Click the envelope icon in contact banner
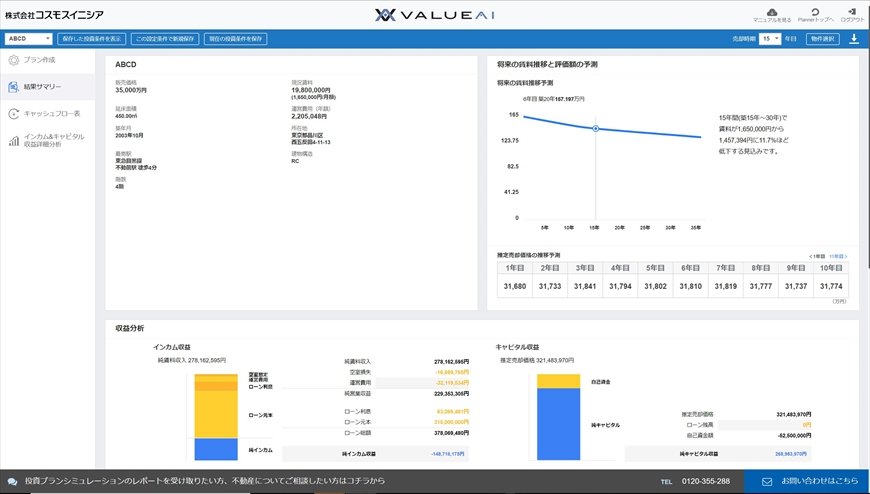 point(766,481)
